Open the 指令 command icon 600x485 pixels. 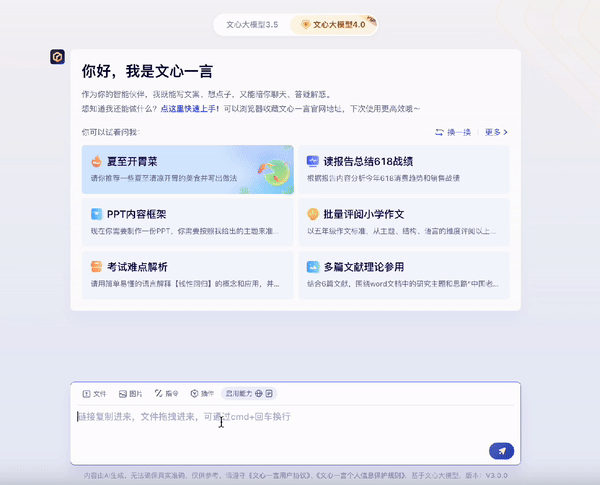[x=158, y=394]
